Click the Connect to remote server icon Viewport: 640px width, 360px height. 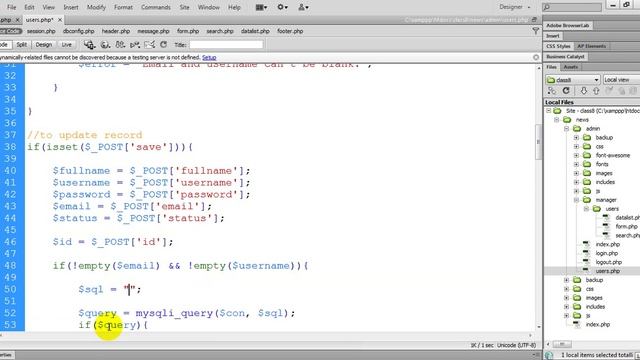552,91
